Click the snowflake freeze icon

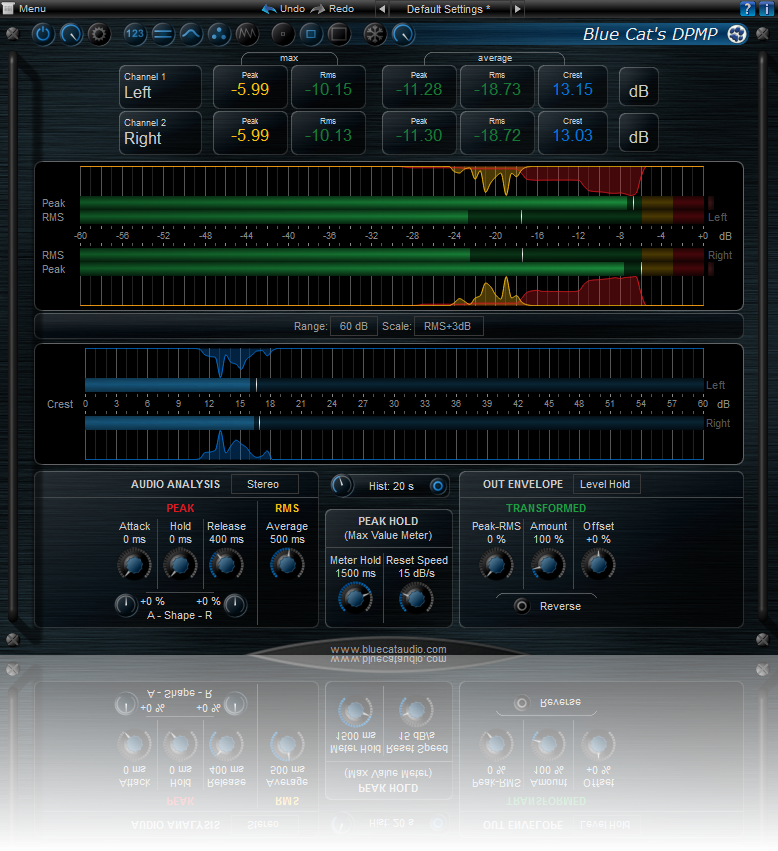click(x=375, y=34)
